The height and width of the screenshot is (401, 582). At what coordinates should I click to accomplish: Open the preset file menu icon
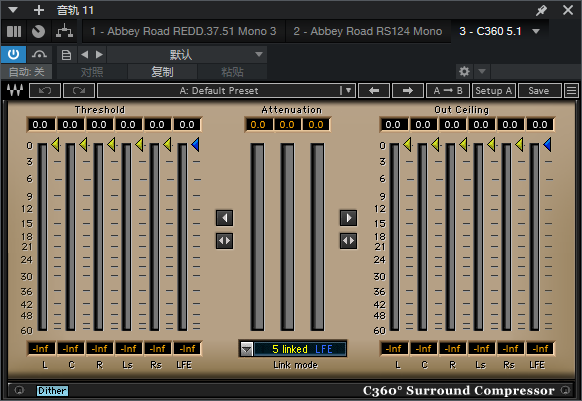[x=66, y=55]
